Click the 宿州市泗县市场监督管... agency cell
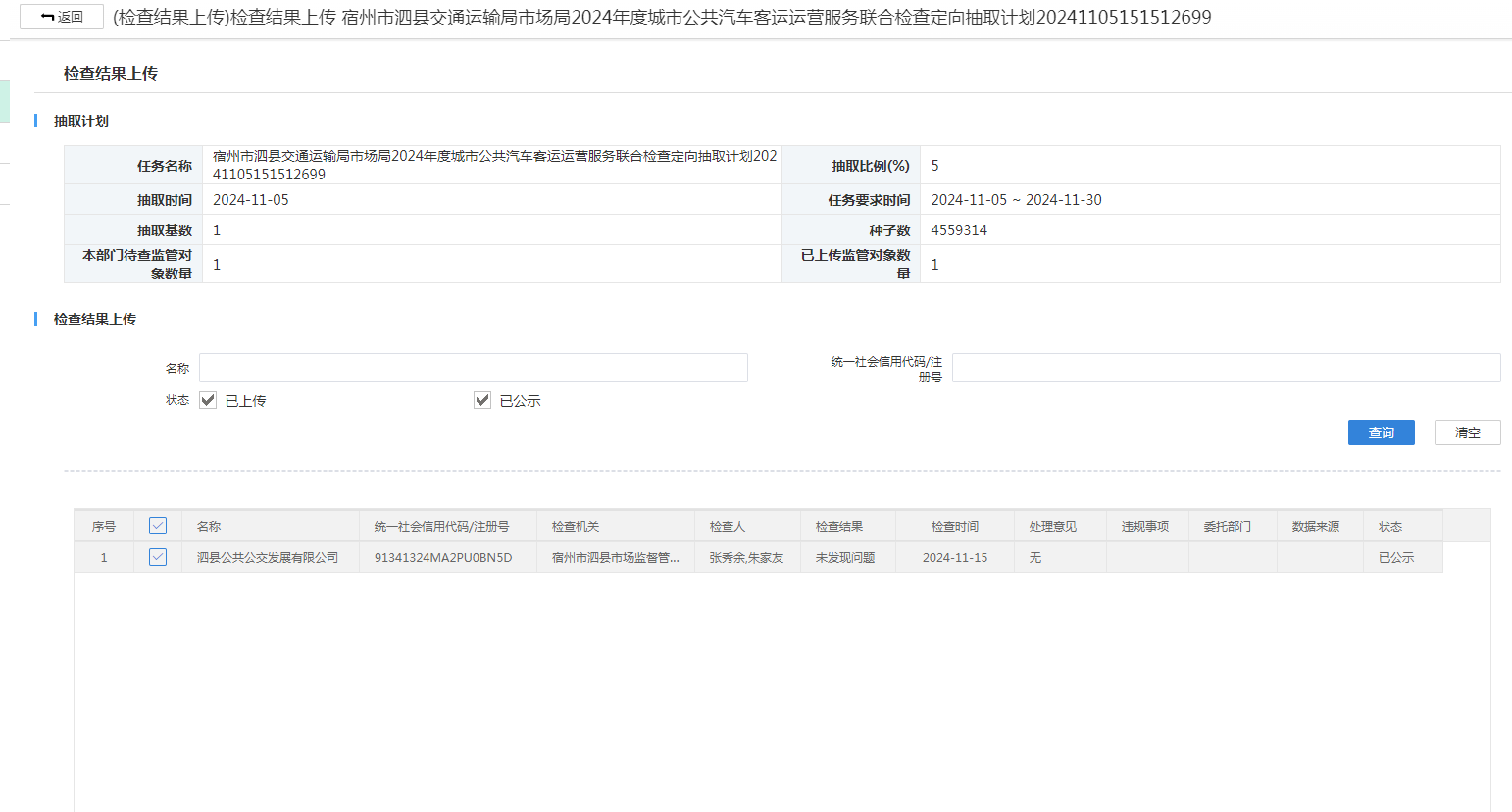Screen dimensions: 1512x812 616,557
